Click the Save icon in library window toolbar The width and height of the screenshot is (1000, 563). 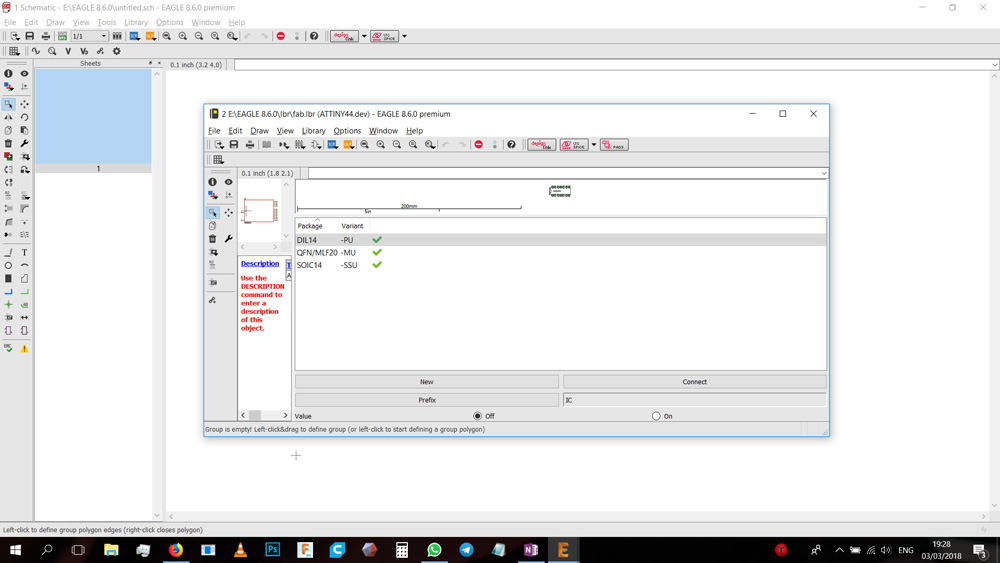coord(234,145)
